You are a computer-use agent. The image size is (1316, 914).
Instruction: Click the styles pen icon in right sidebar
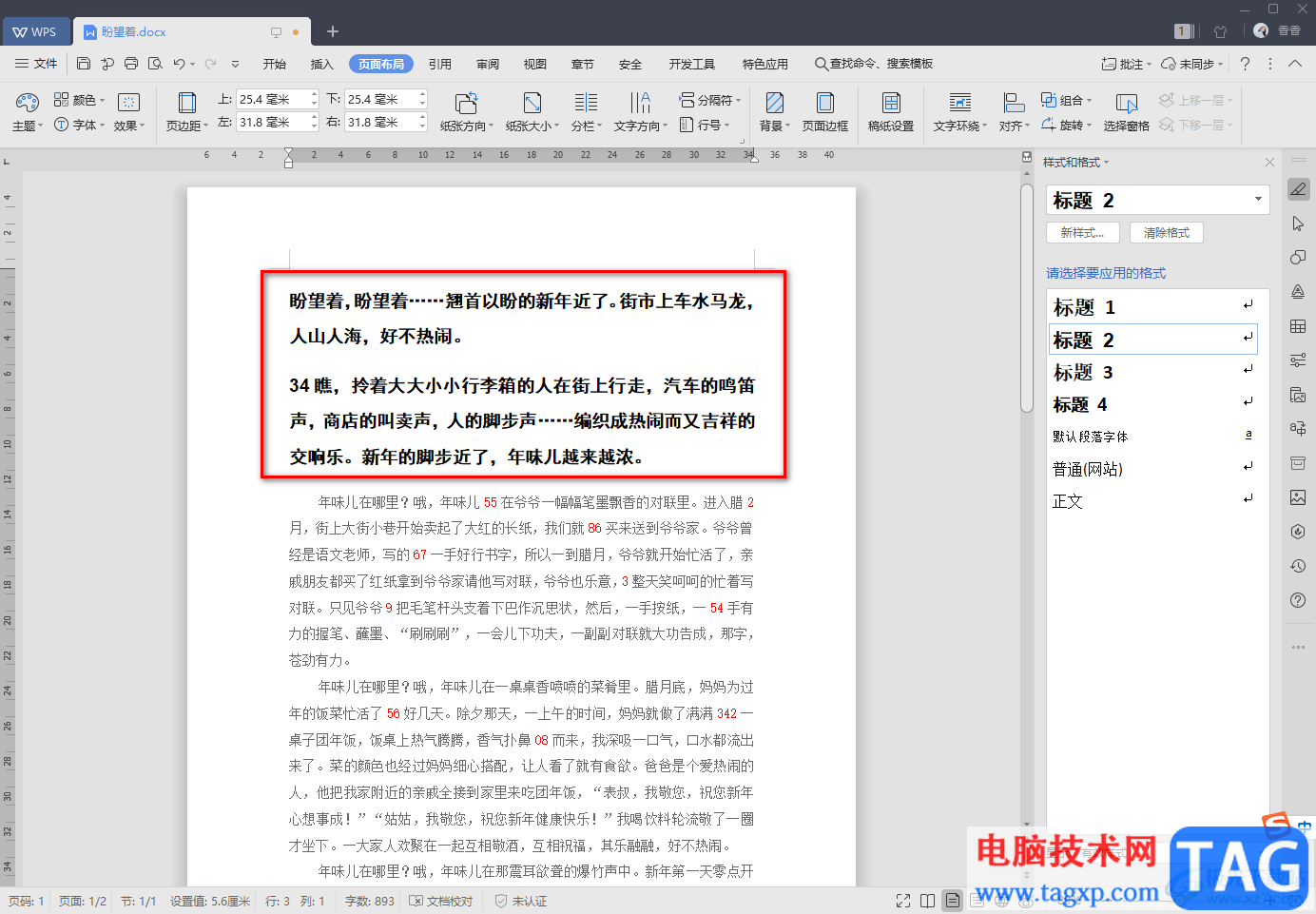pos(1298,189)
